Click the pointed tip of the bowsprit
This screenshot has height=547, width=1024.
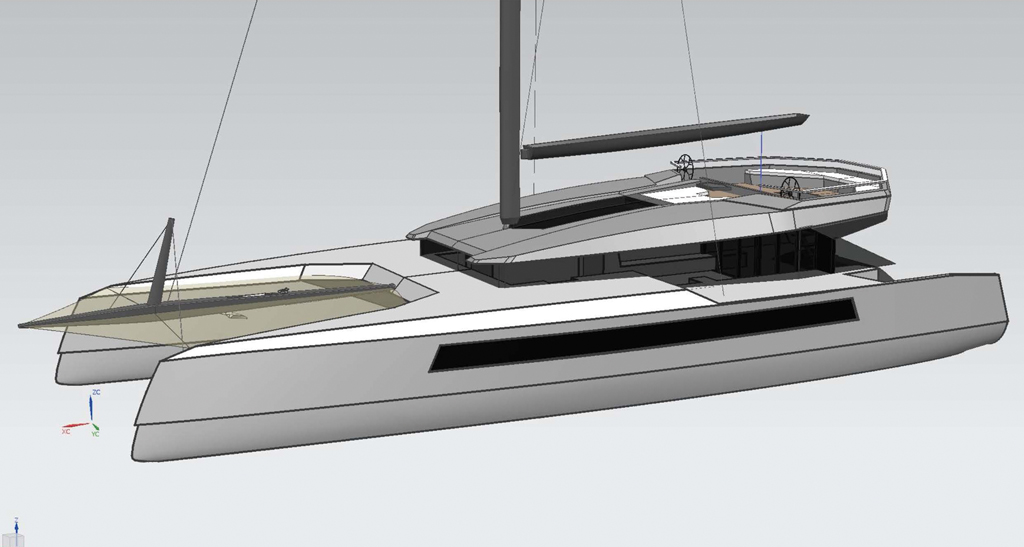pos(22,324)
